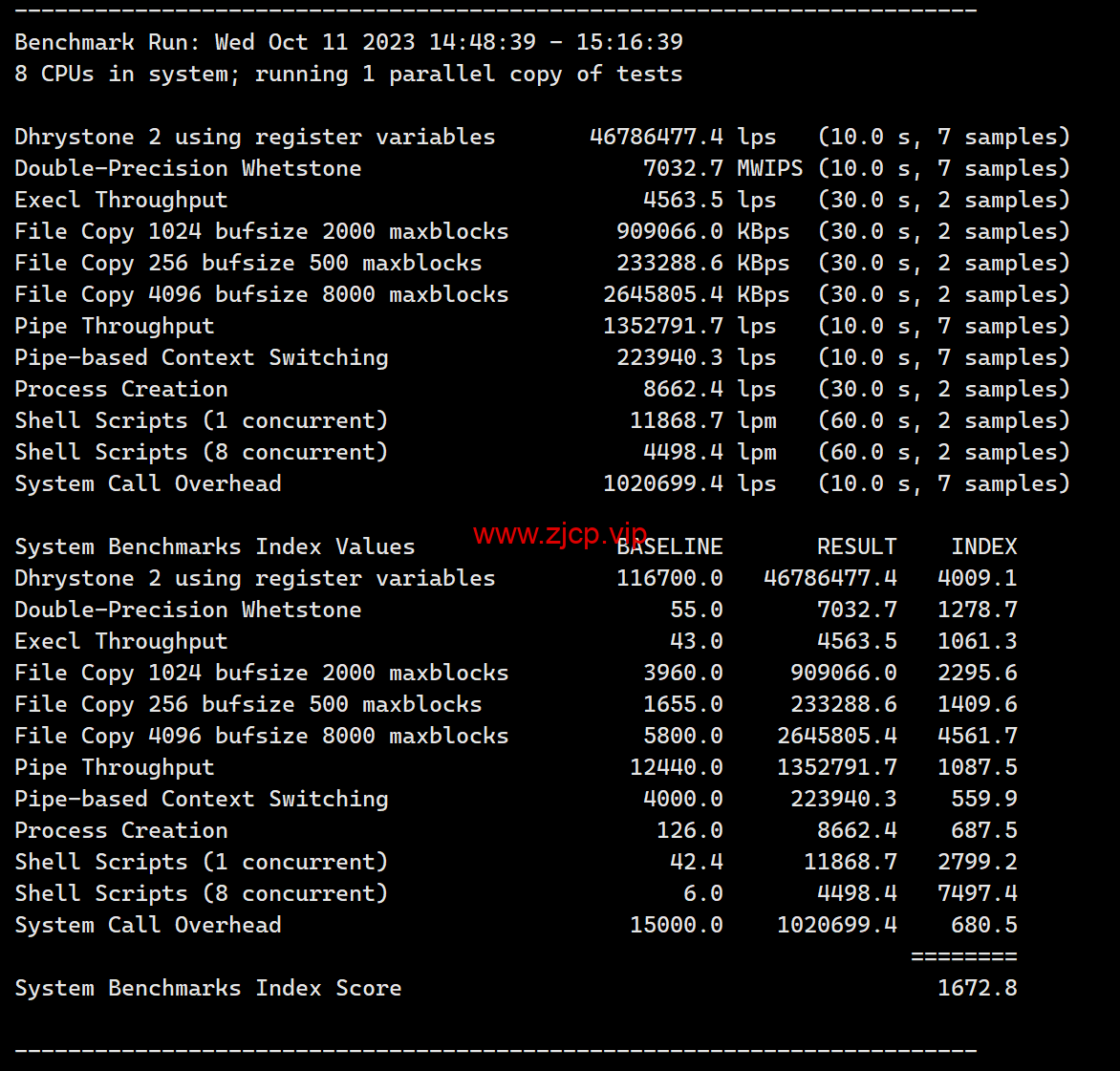Click the File Copy 1024 index '2295.6'
The width and height of the screenshot is (1120, 1071).
click(x=978, y=673)
